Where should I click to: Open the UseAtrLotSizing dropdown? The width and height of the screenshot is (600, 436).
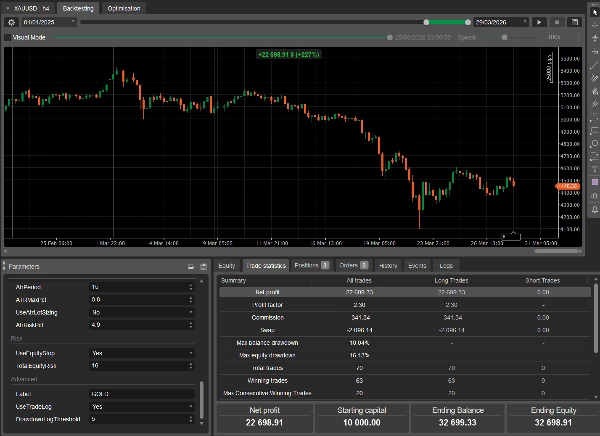[139, 312]
